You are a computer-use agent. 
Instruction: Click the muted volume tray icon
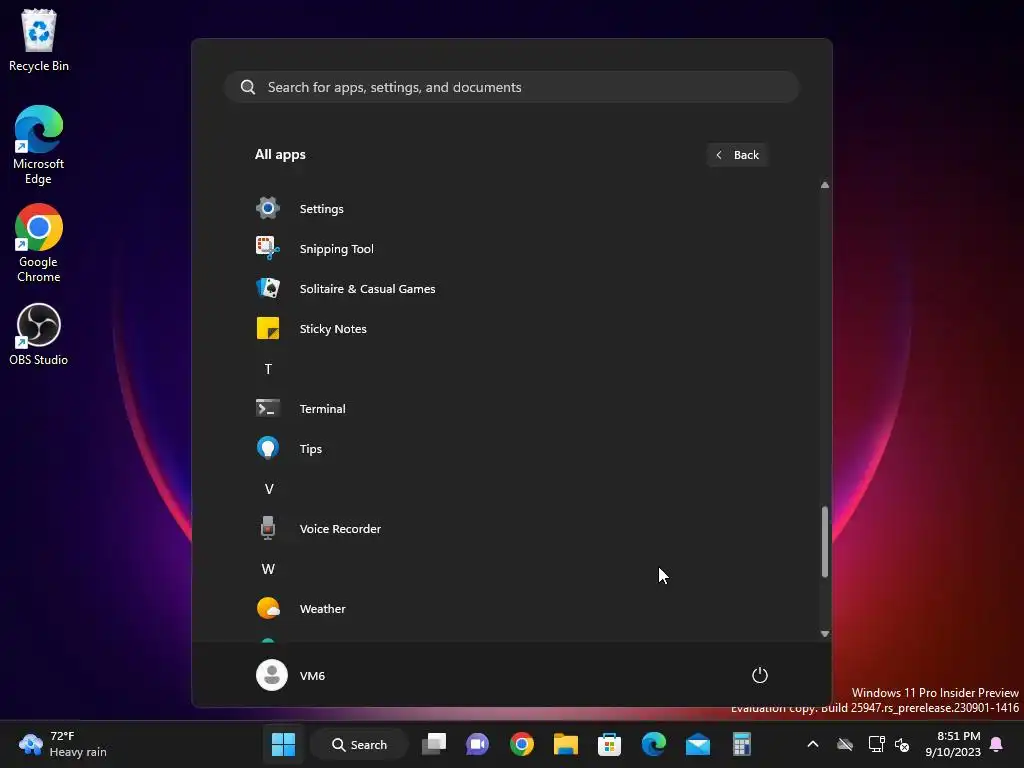[x=902, y=744]
